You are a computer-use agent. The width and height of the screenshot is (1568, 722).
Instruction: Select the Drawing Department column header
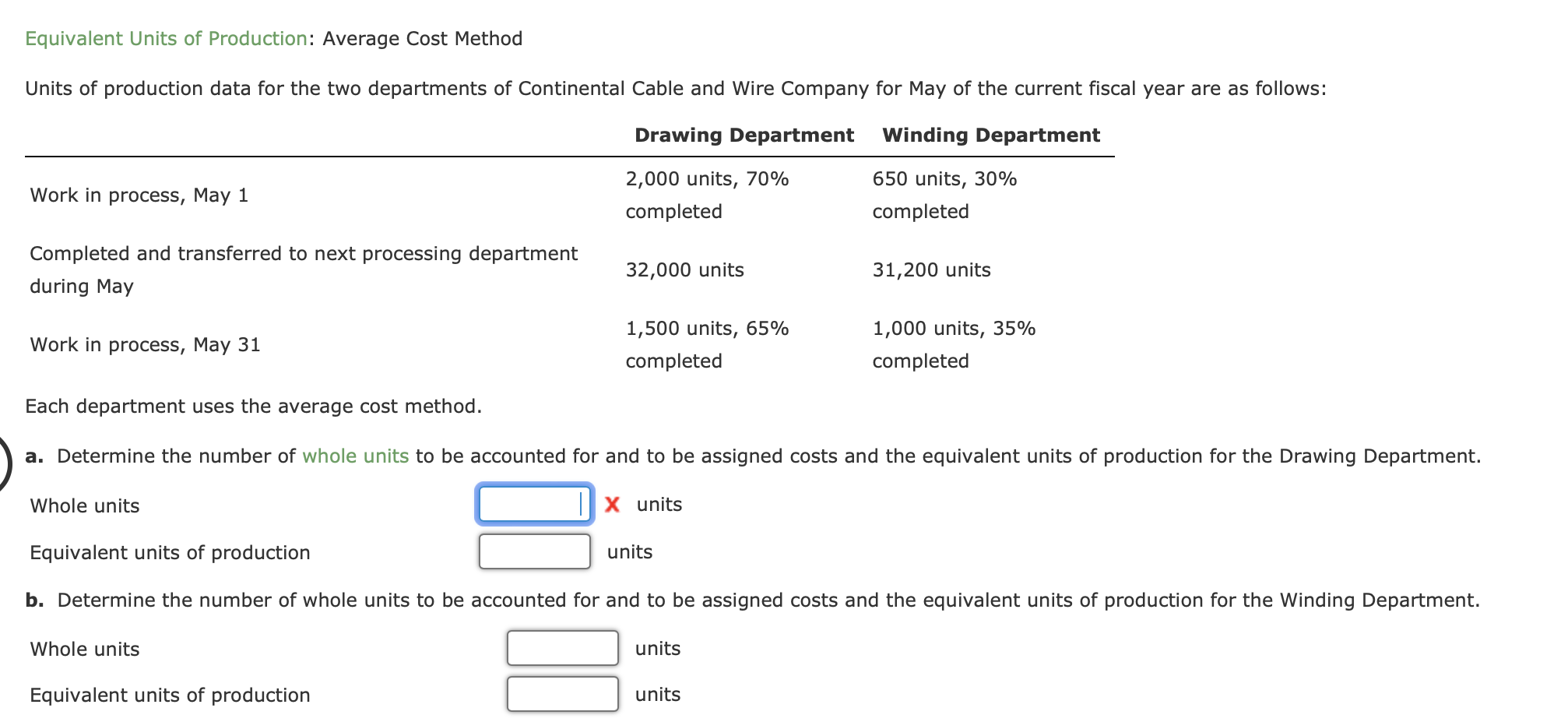[x=743, y=134]
